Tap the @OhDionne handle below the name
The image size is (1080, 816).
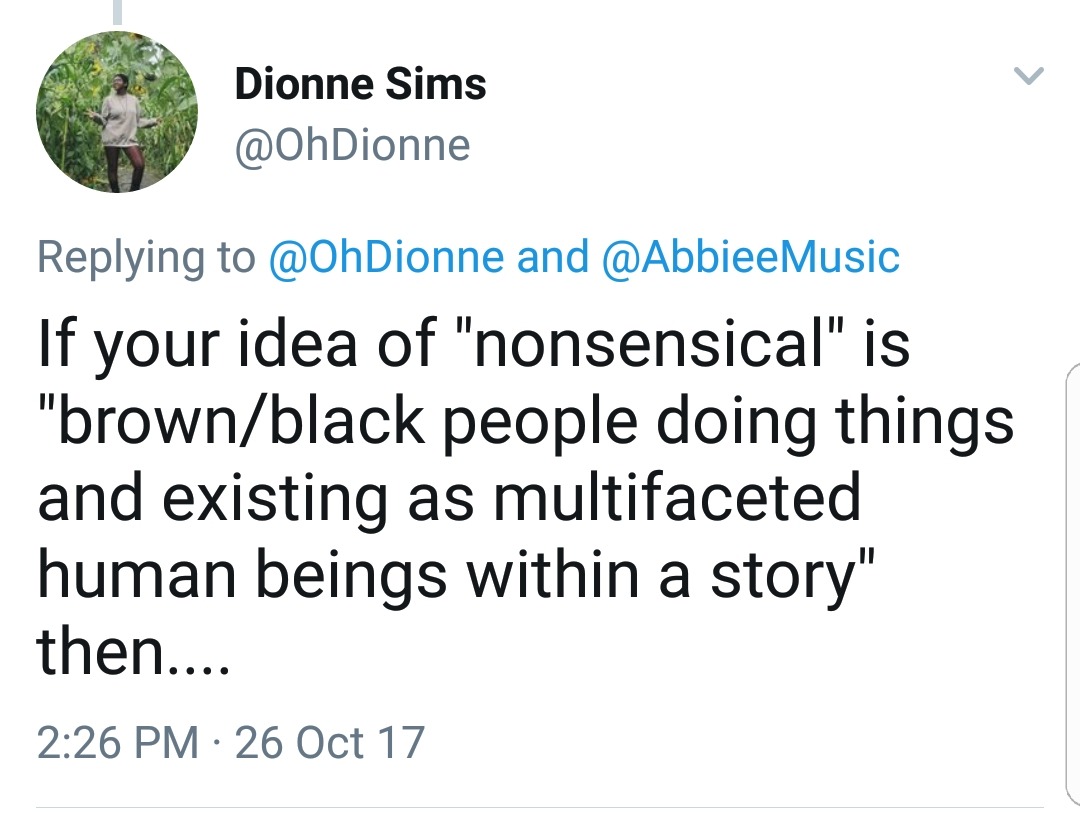click(x=352, y=146)
